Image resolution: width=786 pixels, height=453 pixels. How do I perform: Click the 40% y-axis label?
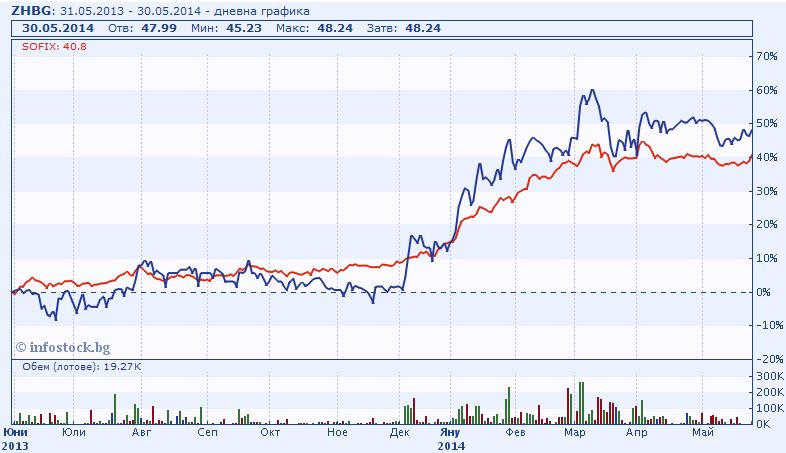pyautogui.click(x=766, y=157)
